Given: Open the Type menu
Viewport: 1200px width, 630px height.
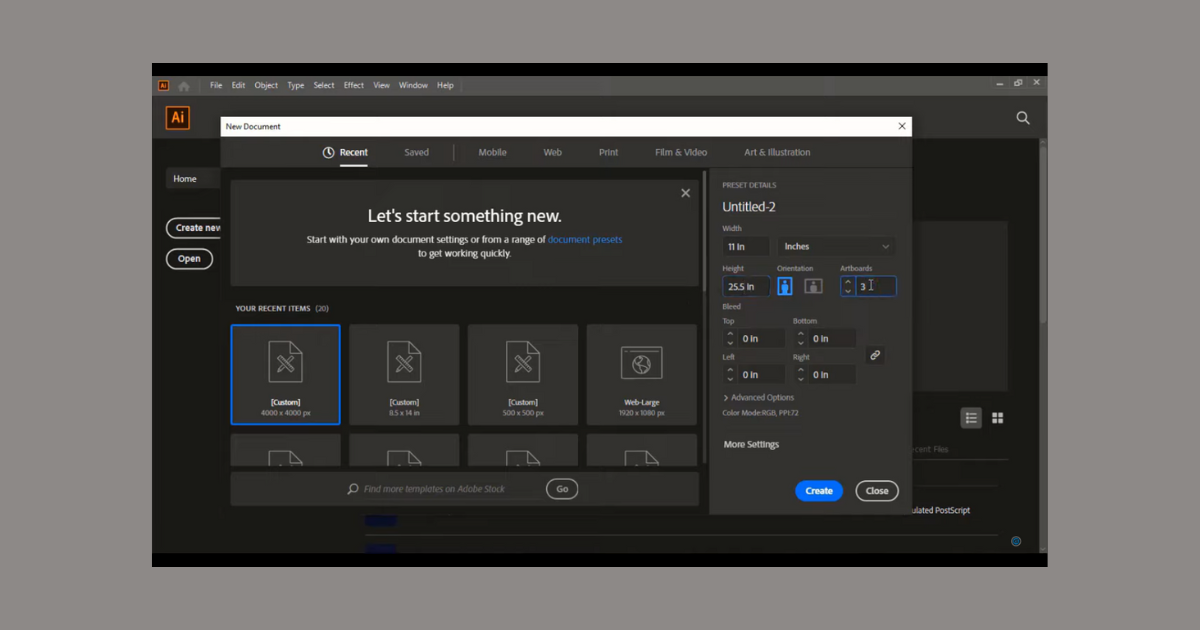Looking at the screenshot, I should [296, 86].
